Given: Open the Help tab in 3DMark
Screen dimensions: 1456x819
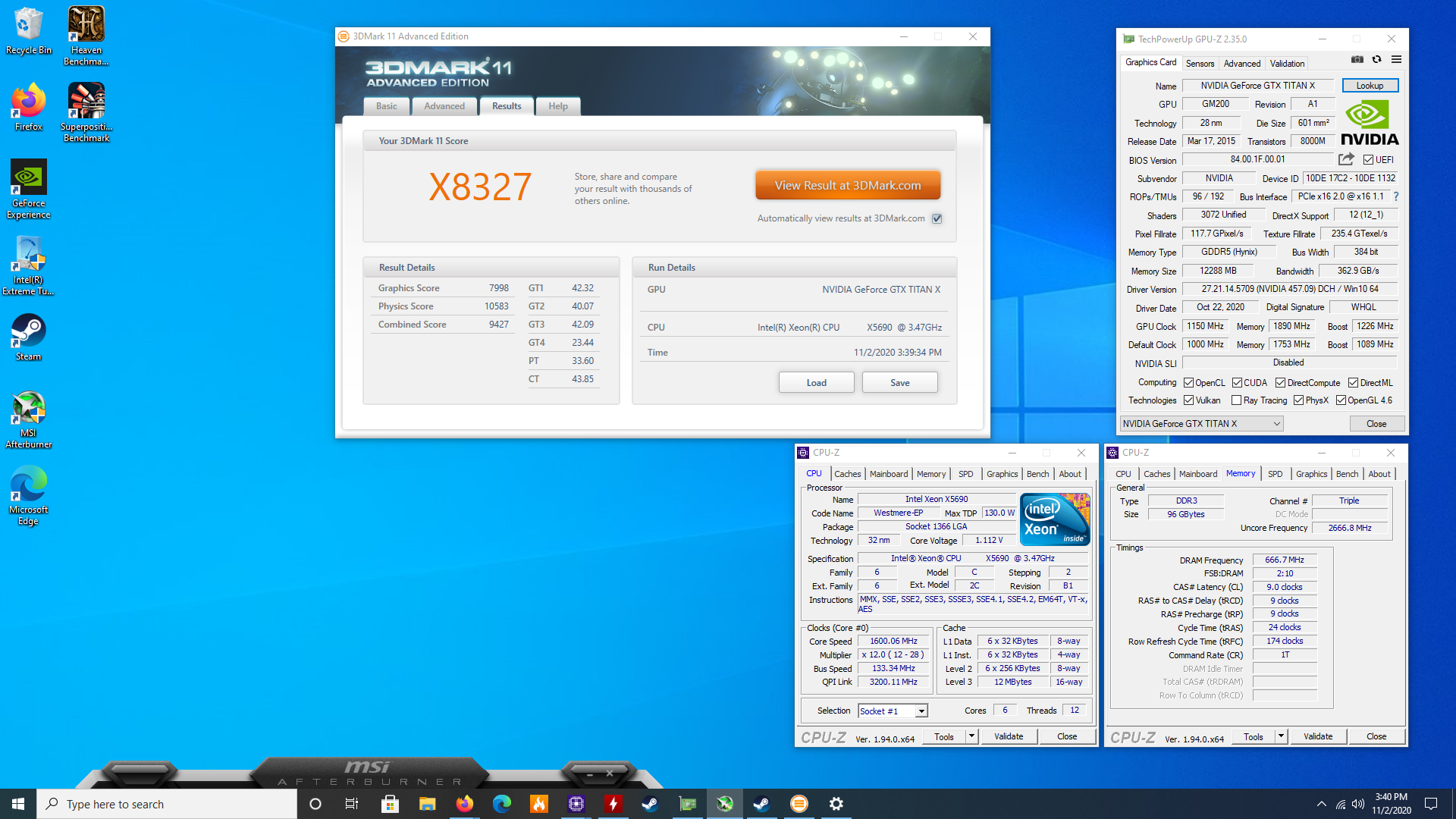Looking at the screenshot, I should 558,106.
